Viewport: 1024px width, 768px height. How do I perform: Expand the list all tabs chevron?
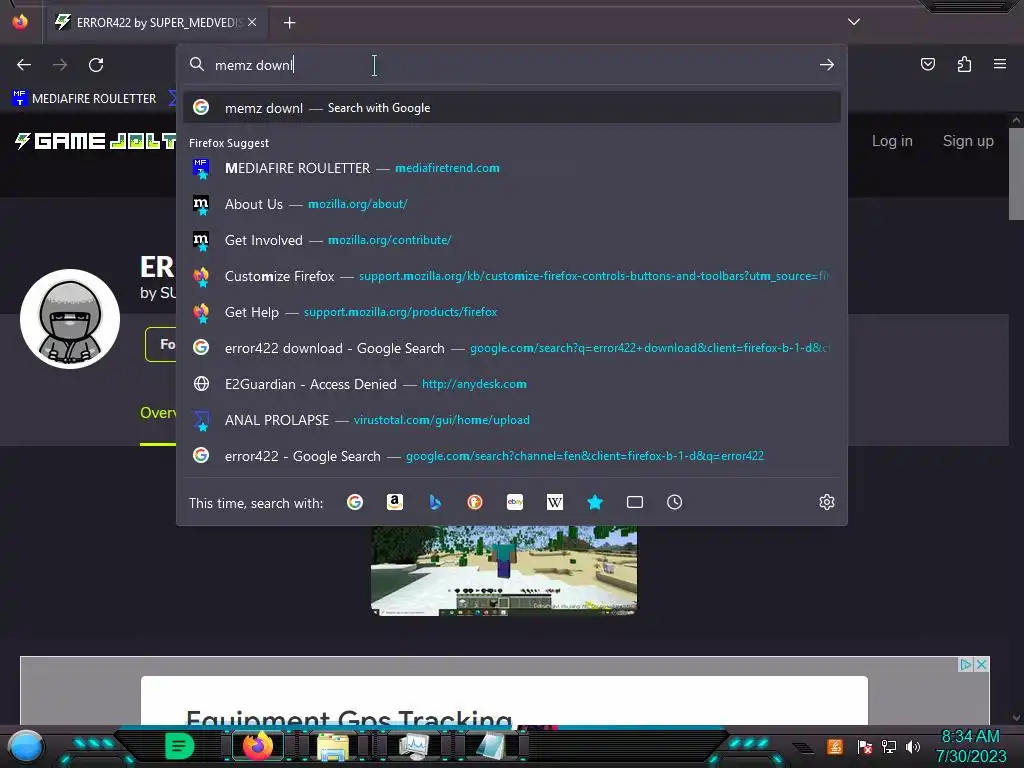point(853,22)
